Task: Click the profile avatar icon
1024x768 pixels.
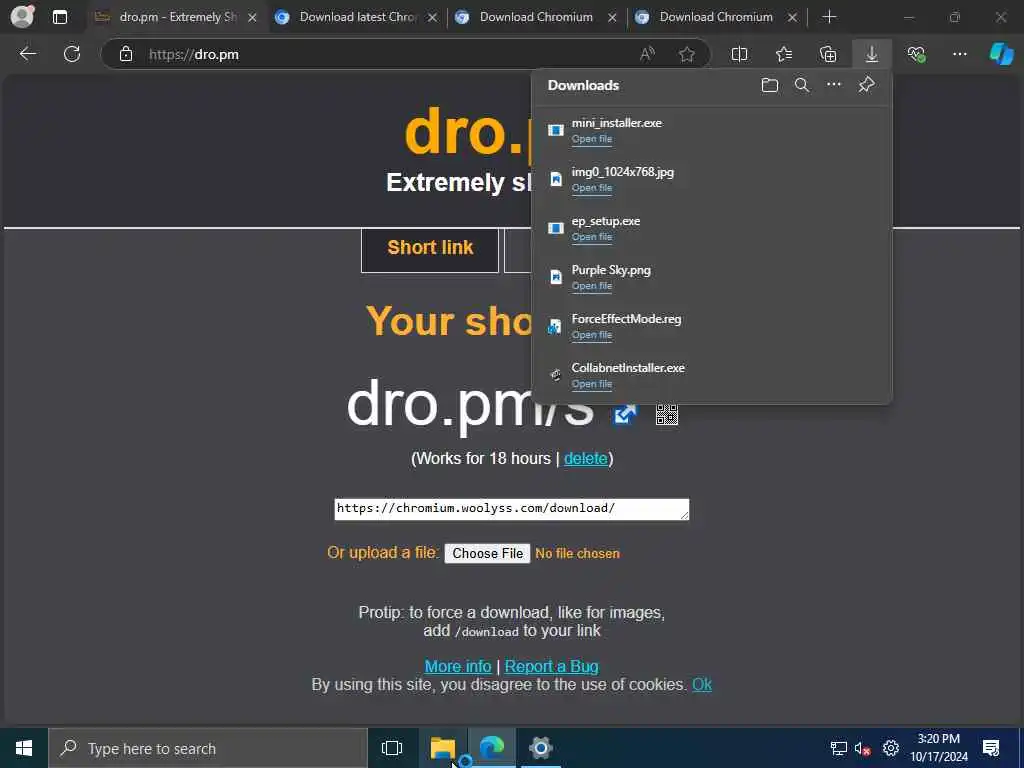Action: point(22,16)
